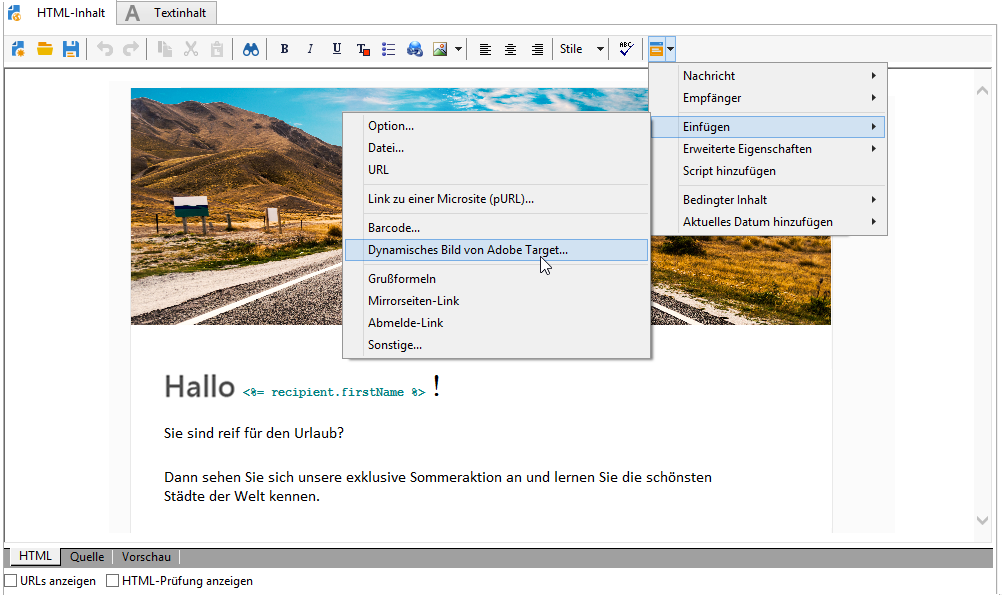Image resolution: width=1008 pixels, height=595 pixels.
Task: Insert a hyperlink with the globe icon
Action: 415,49
